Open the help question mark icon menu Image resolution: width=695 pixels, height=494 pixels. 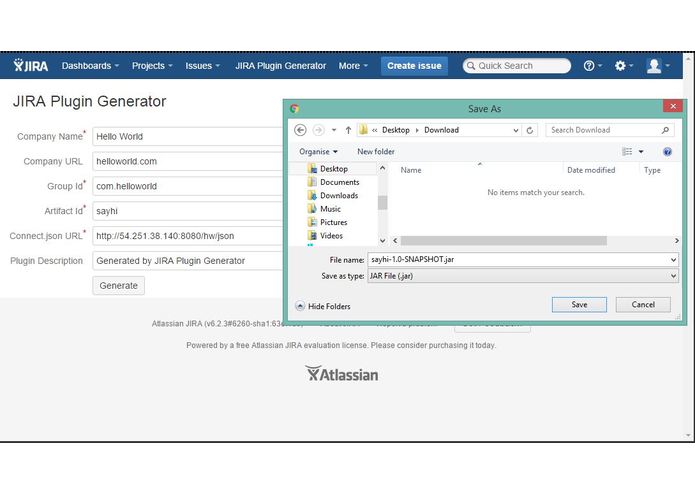[x=592, y=66]
